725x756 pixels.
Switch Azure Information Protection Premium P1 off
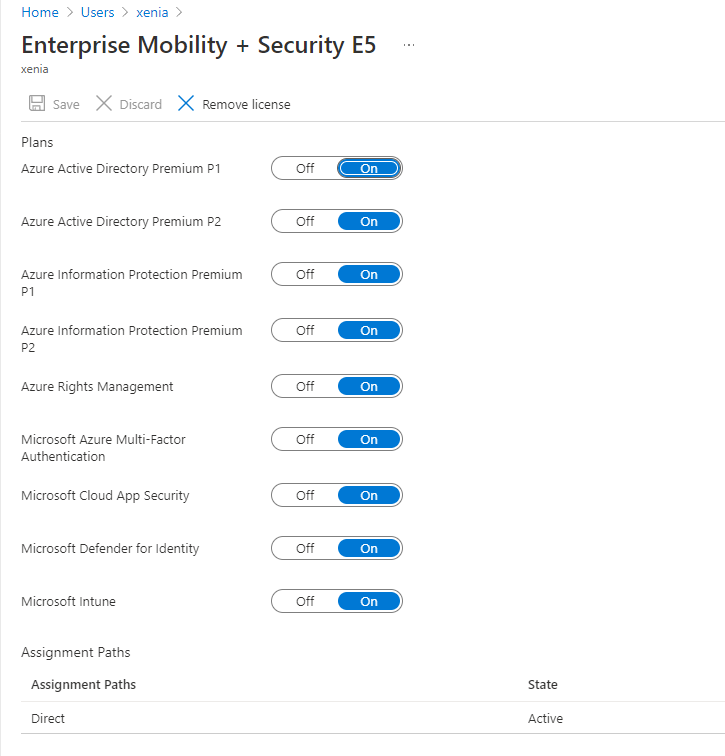(305, 274)
